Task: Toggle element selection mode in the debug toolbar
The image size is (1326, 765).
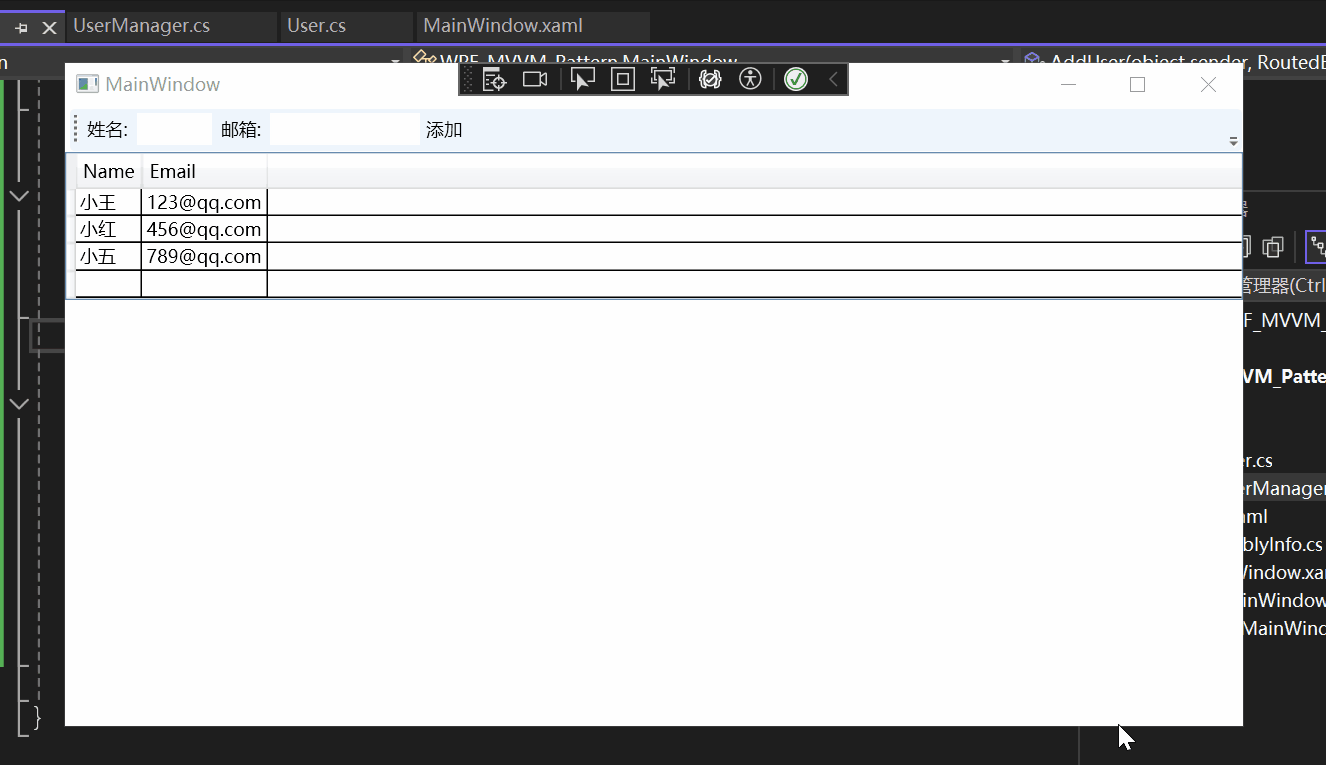Action: tap(583, 77)
